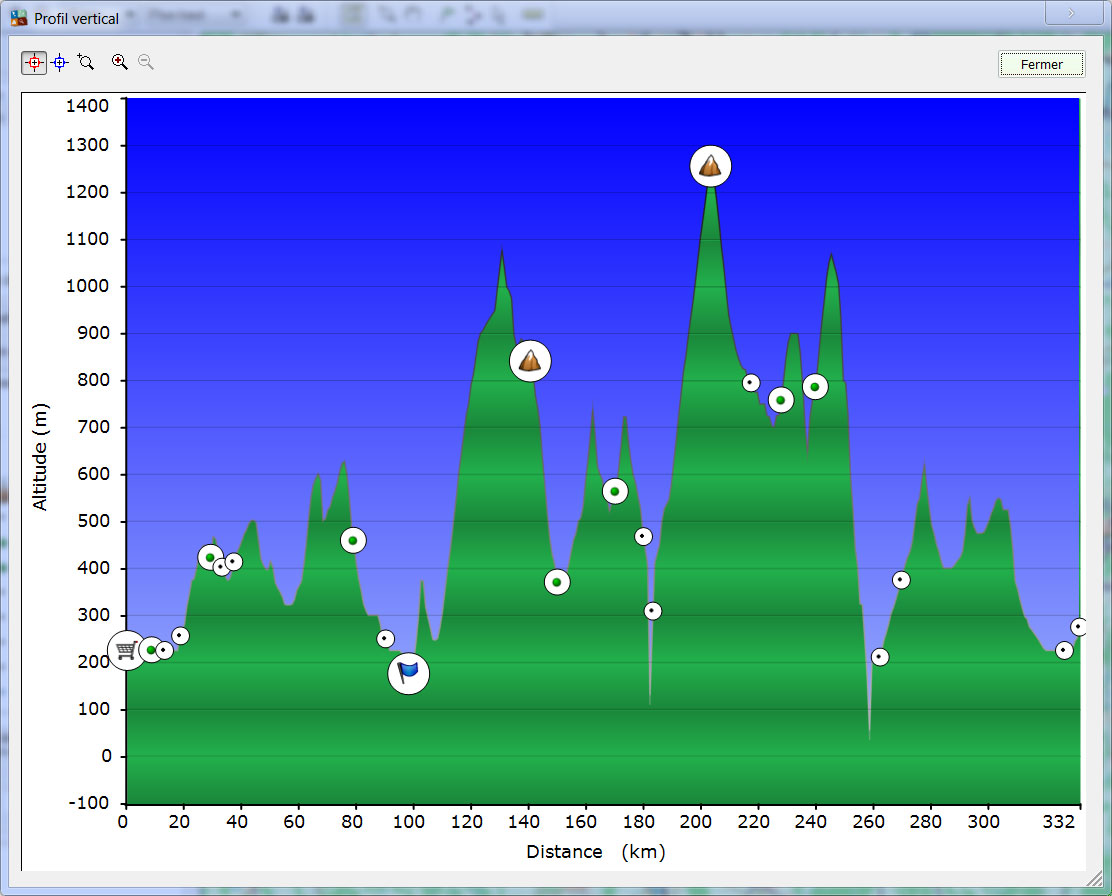Click the last waypoint at 332 km
Viewport: 1112px width, 896px height.
click(x=1079, y=627)
